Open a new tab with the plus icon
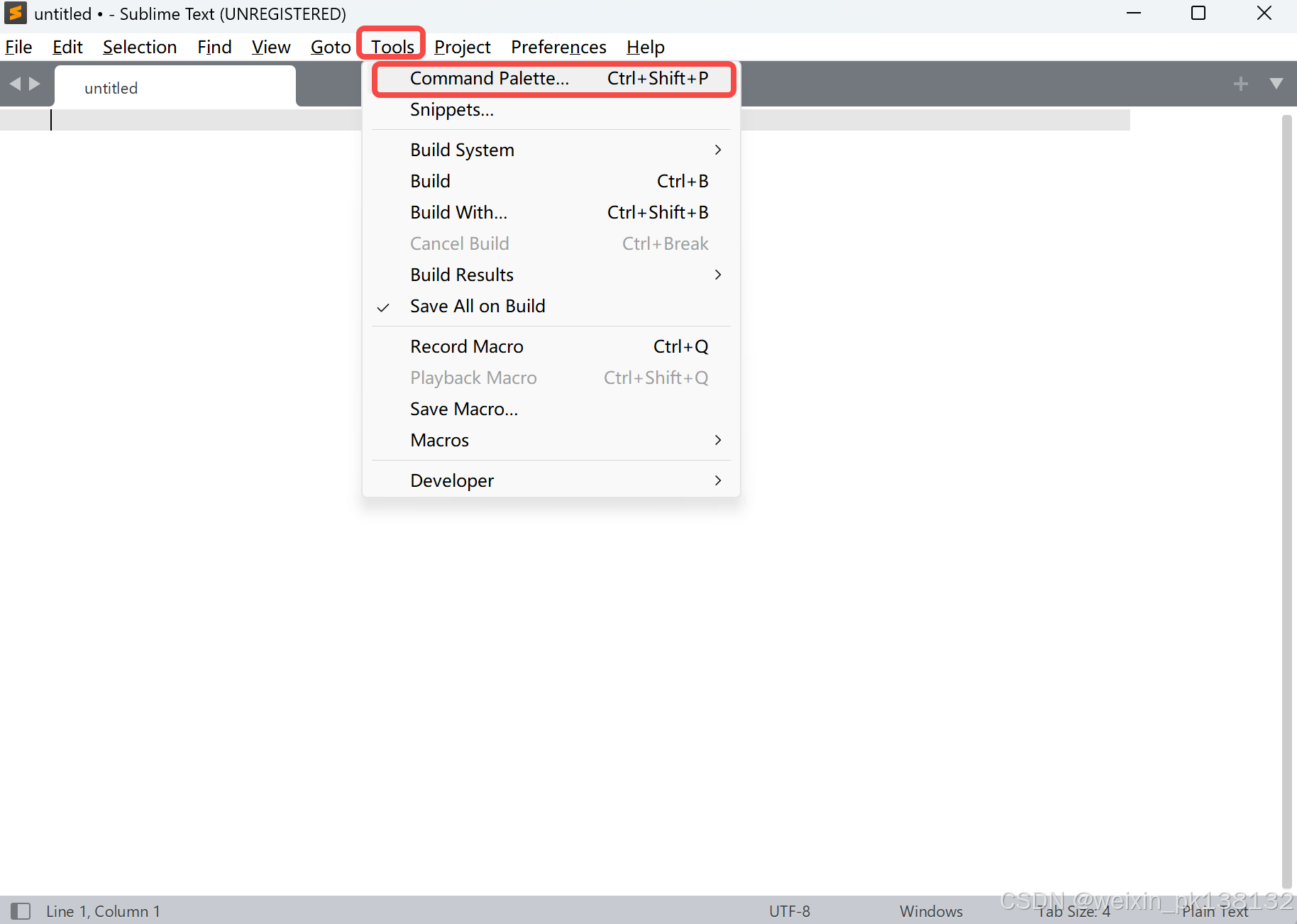 1240,83
